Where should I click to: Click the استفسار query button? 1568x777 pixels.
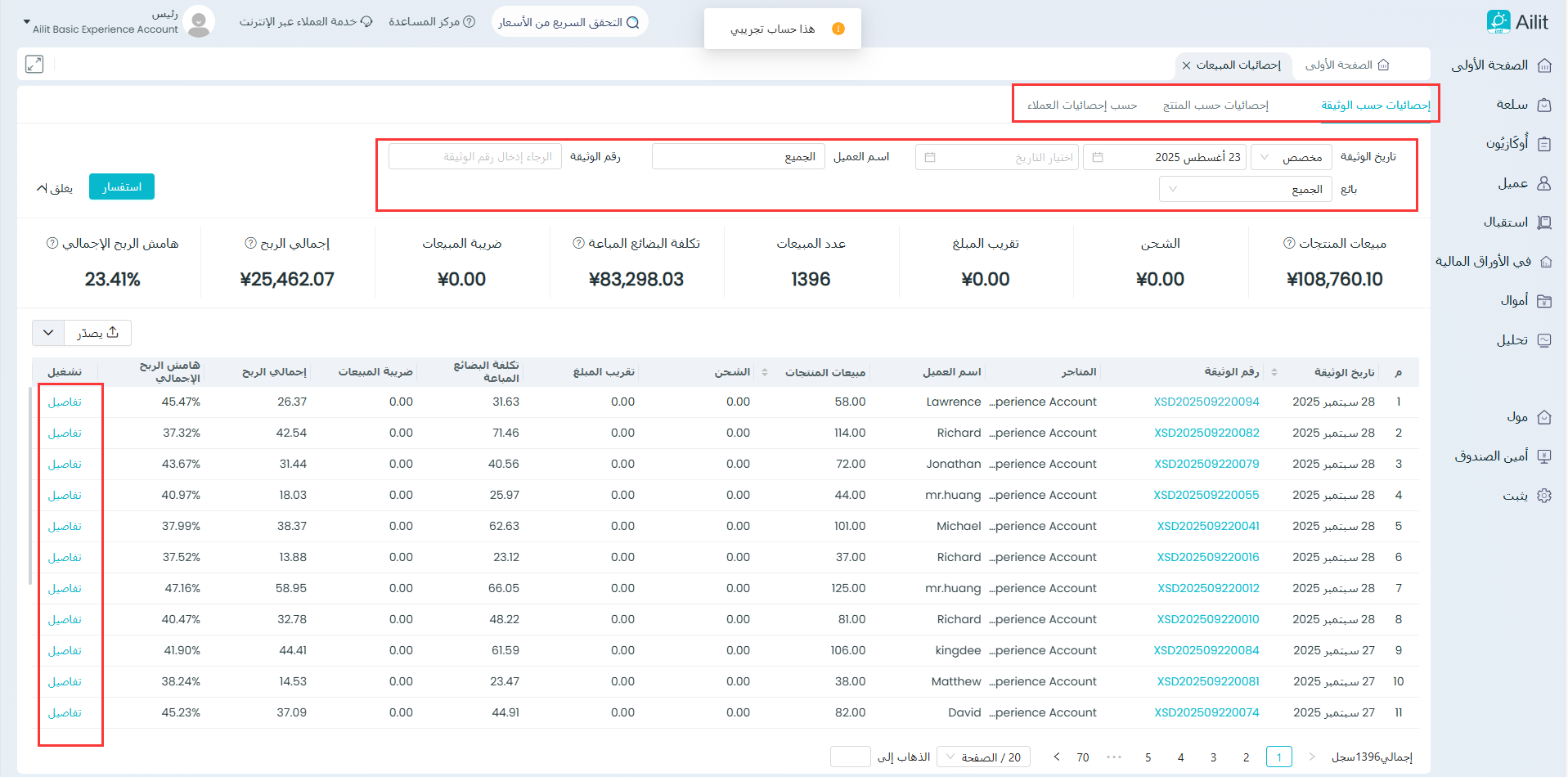[122, 187]
